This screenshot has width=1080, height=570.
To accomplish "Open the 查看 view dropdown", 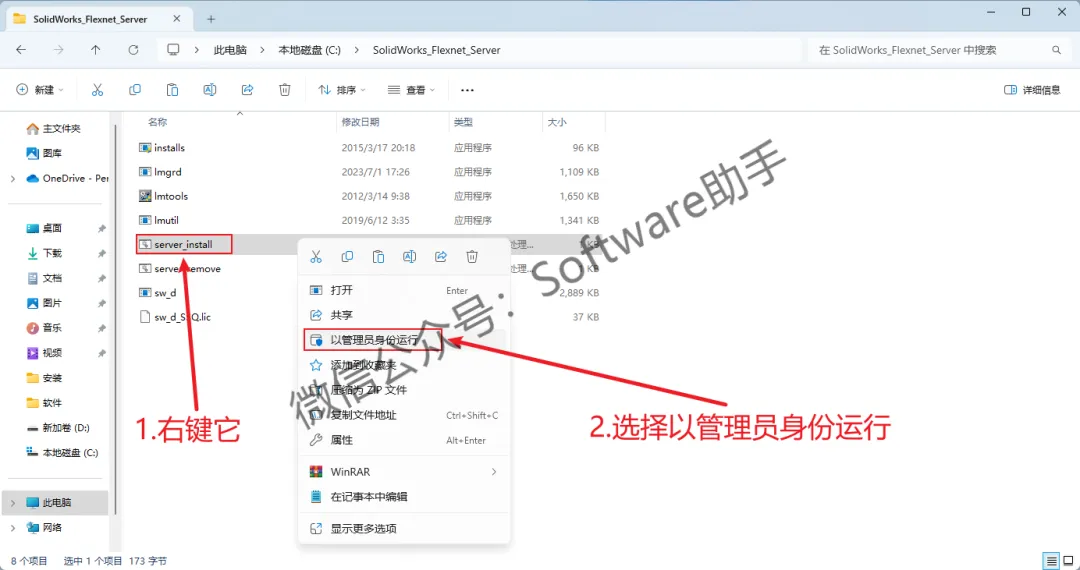I will [411, 89].
